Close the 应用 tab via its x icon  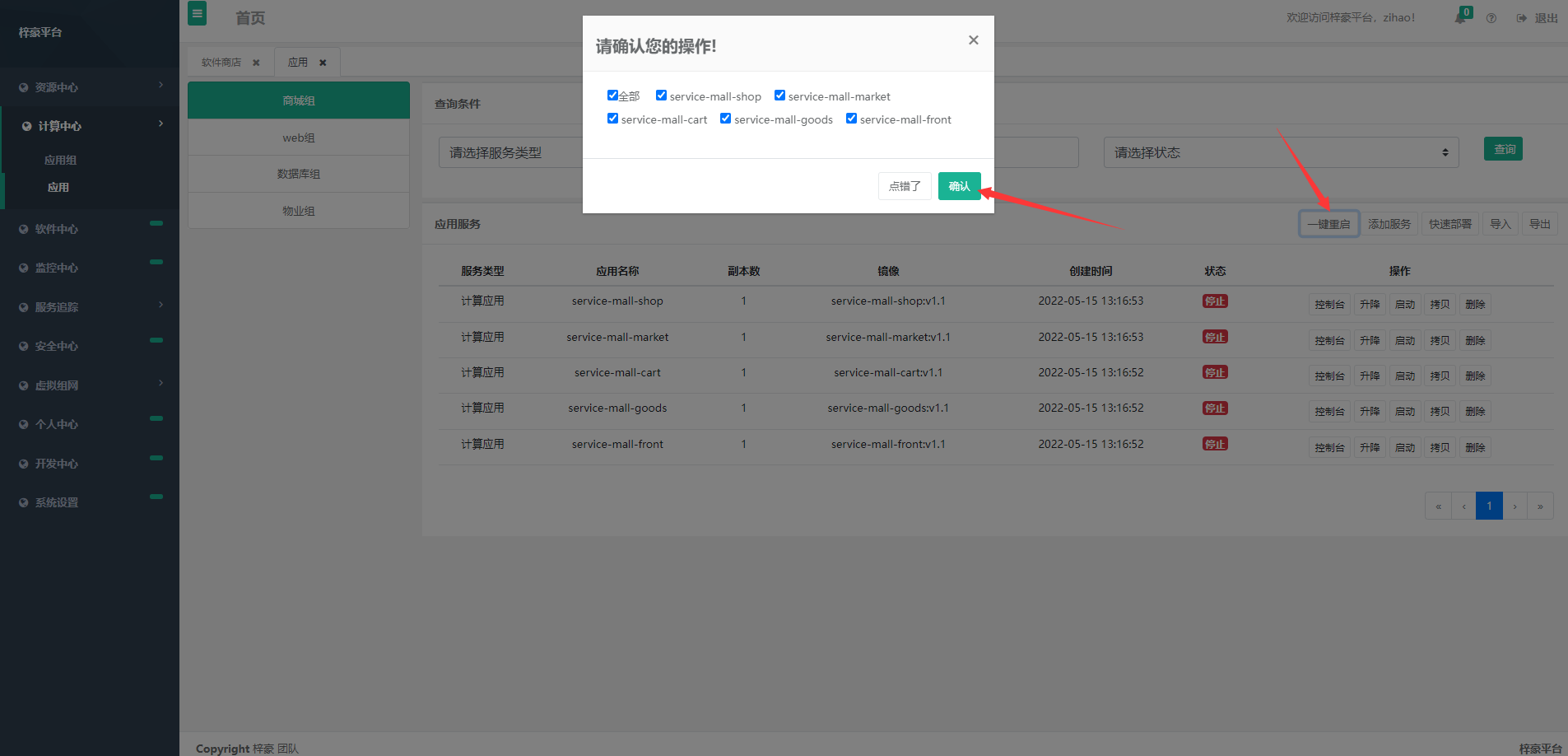coord(323,63)
